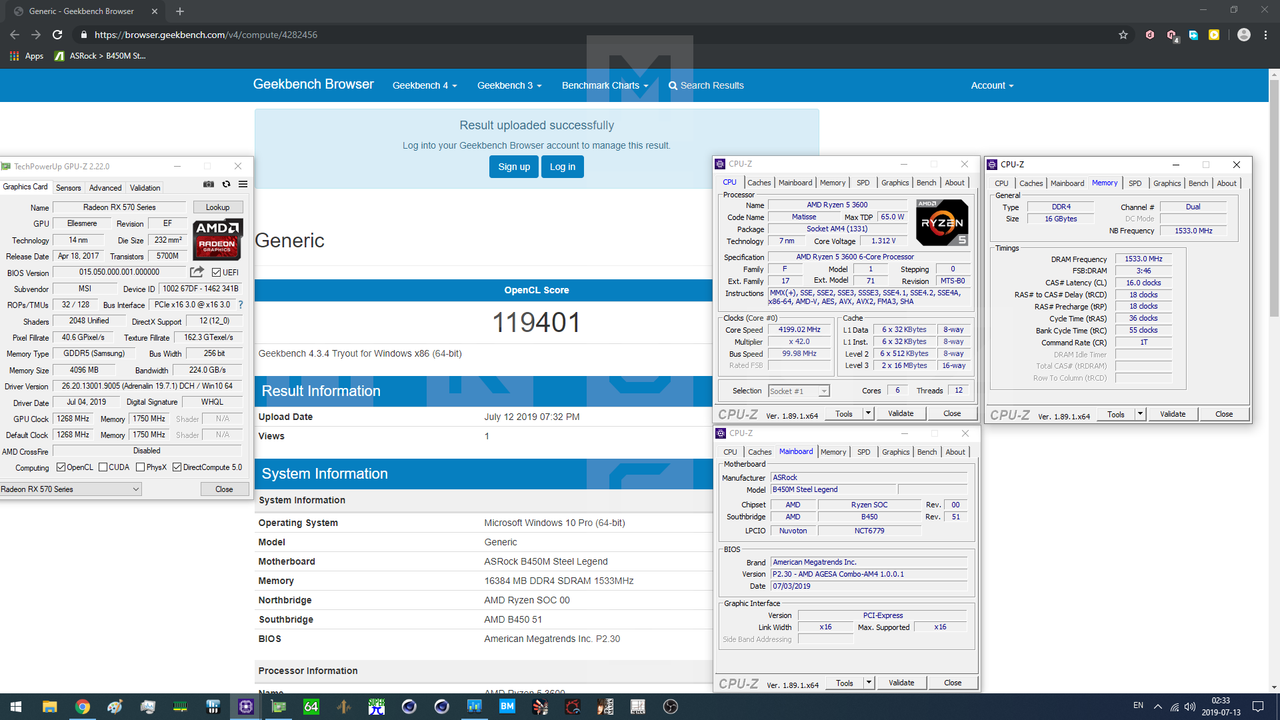Toggle DirectCompute 5.0 checkbox
The width and height of the screenshot is (1280, 720).
coord(177,467)
